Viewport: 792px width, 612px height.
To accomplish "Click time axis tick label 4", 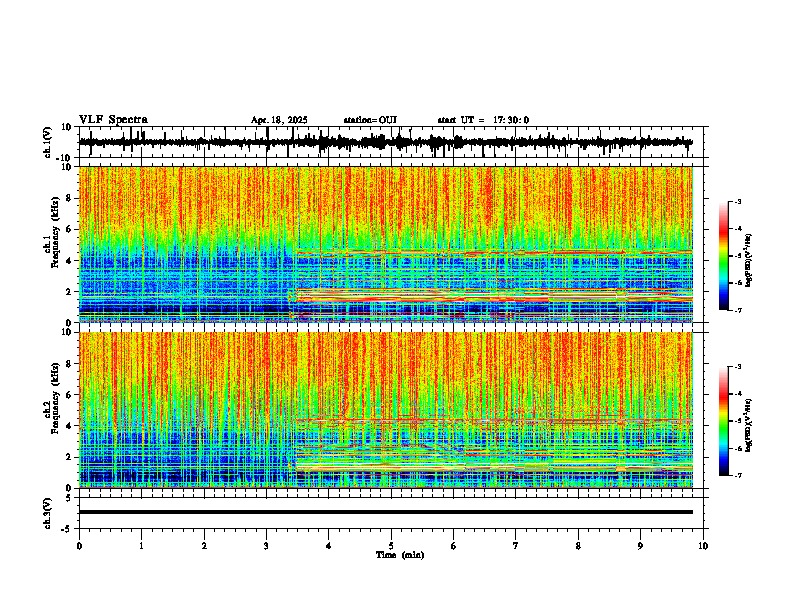I will tap(329, 546).
